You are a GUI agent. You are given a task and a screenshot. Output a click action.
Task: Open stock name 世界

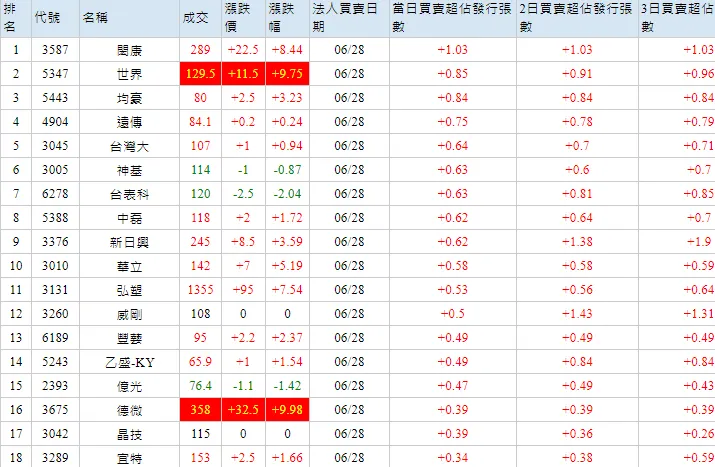pyautogui.click(x=130, y=74)
